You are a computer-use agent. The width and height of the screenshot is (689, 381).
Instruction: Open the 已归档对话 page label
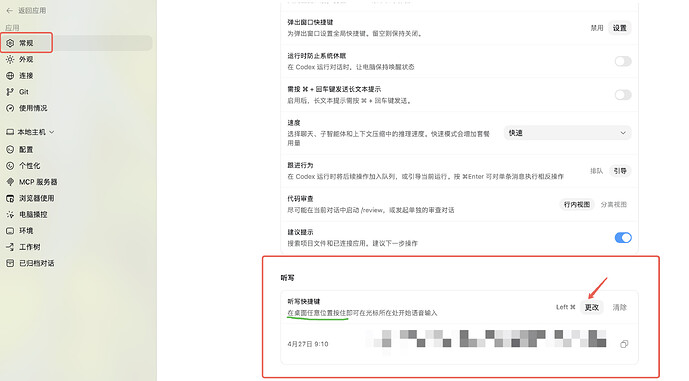[x=36, y=263]
